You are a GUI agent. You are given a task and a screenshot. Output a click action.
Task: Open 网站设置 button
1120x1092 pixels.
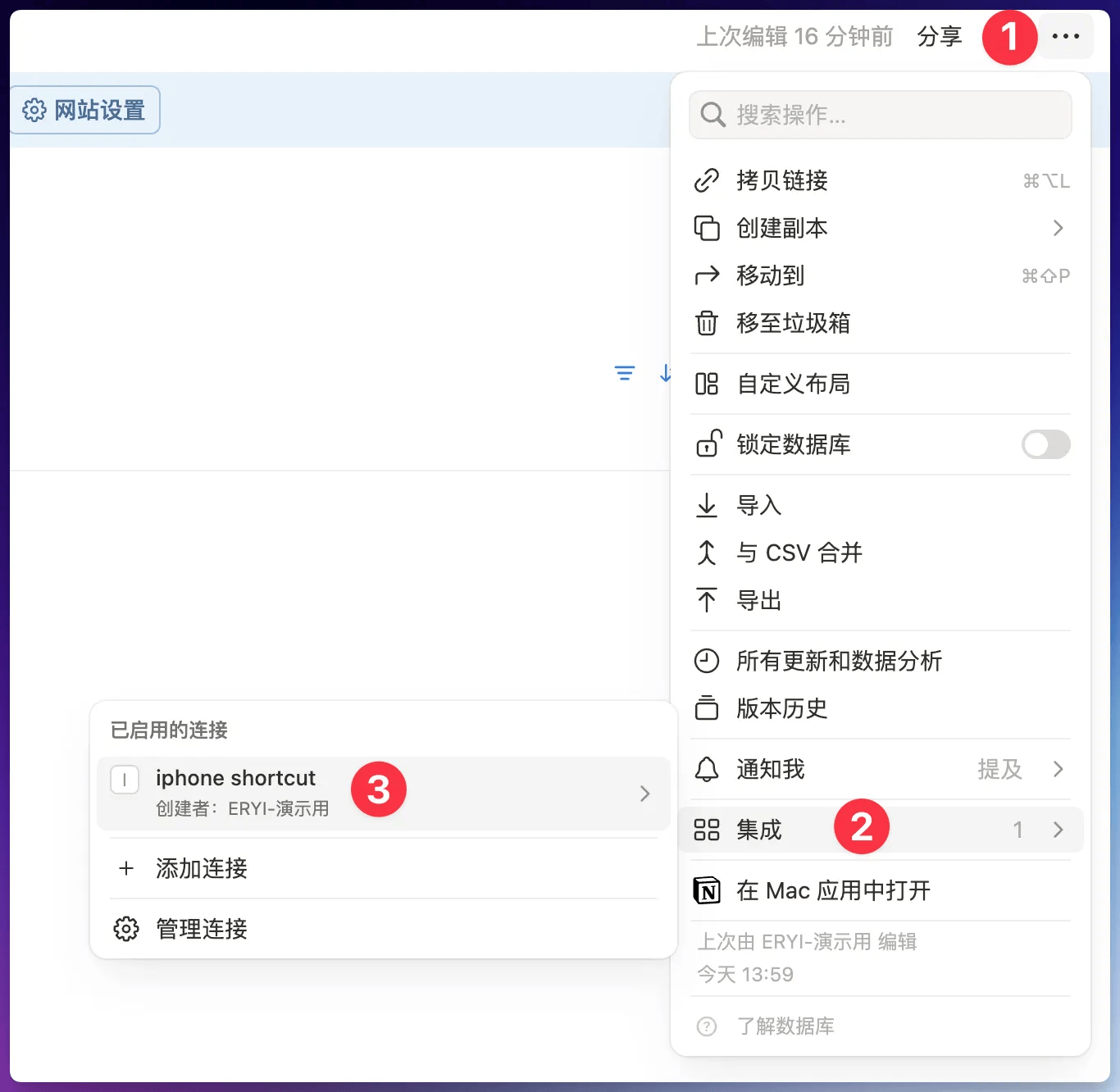(x=85, y=110)
